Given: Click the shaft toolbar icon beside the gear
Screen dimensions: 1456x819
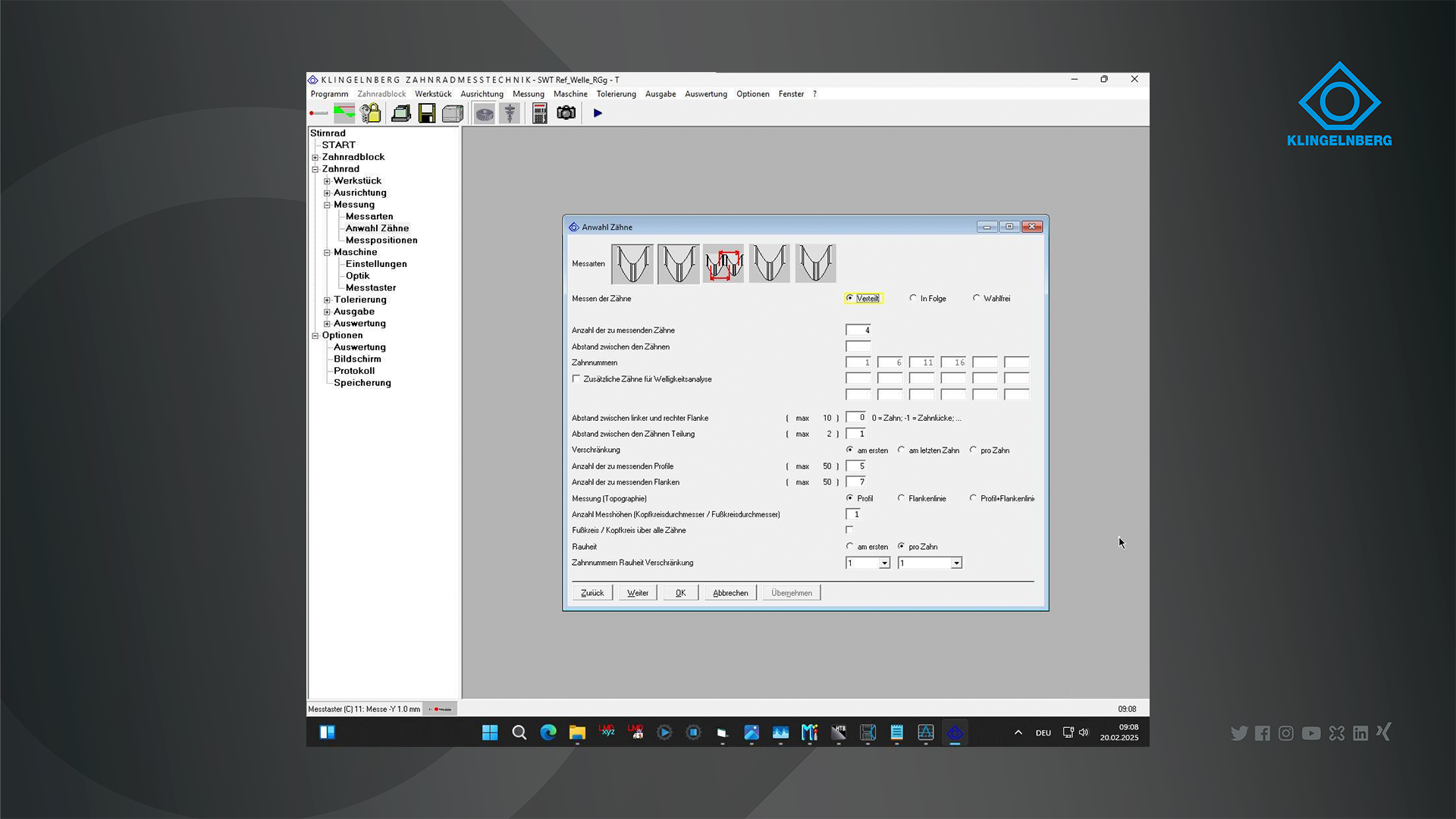Looking at the screenshot, I should (510, 114).
